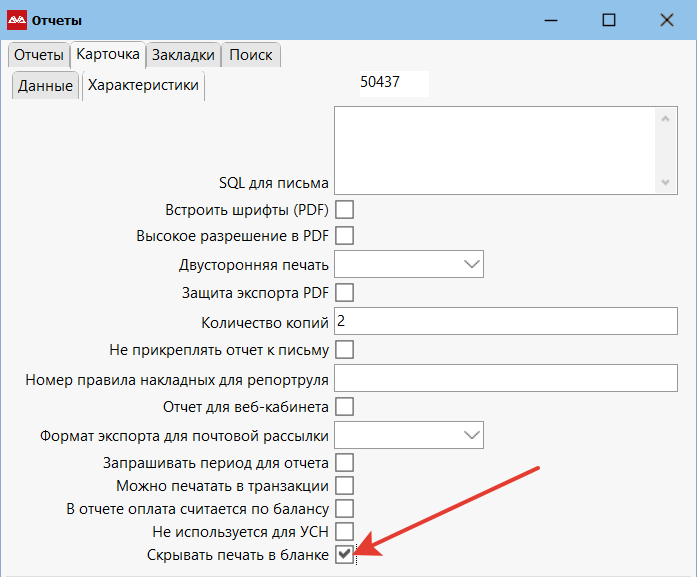Uncheck Скрывать печать в бланке

pos(345,554)
